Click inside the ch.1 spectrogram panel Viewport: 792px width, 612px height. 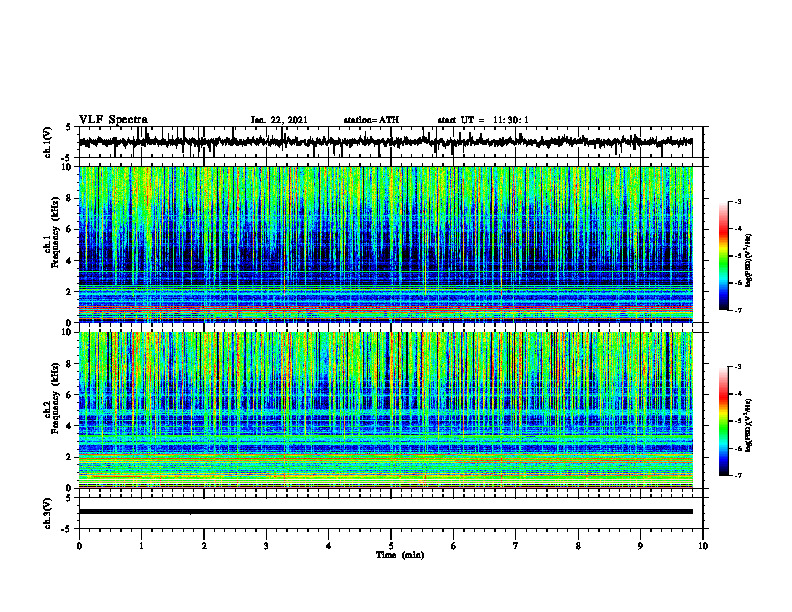pyautogui.click(x=385, y=244)
